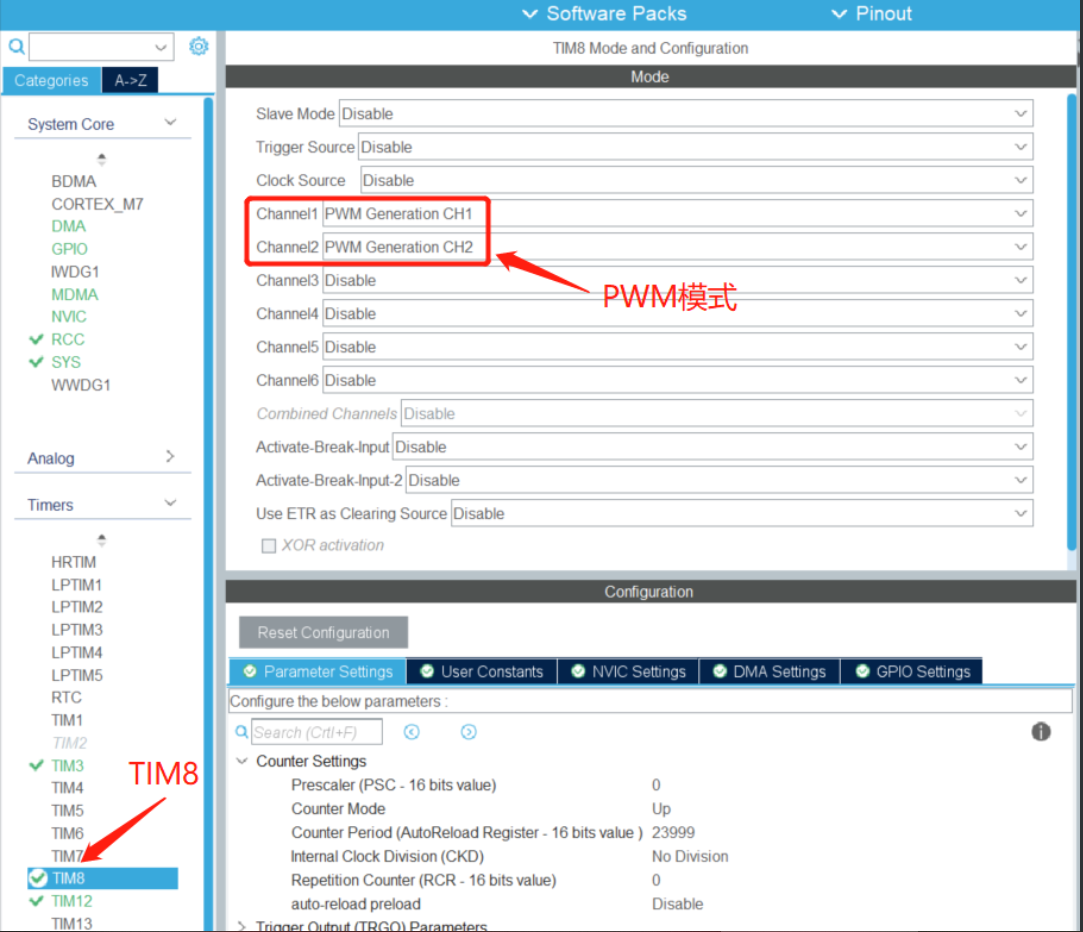Switch to the A->Z tab
This screenshot has width=1083, height=932.
(x=129, y=80)
